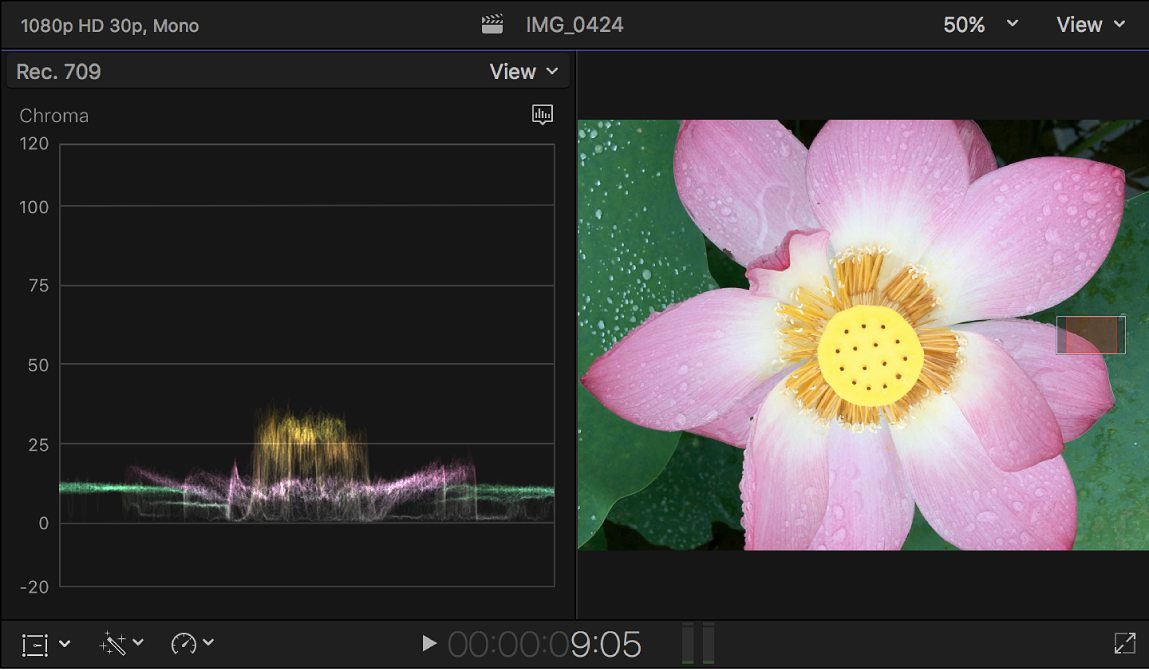
Task: Click the Chroma scope title
Action: (53, 115)
